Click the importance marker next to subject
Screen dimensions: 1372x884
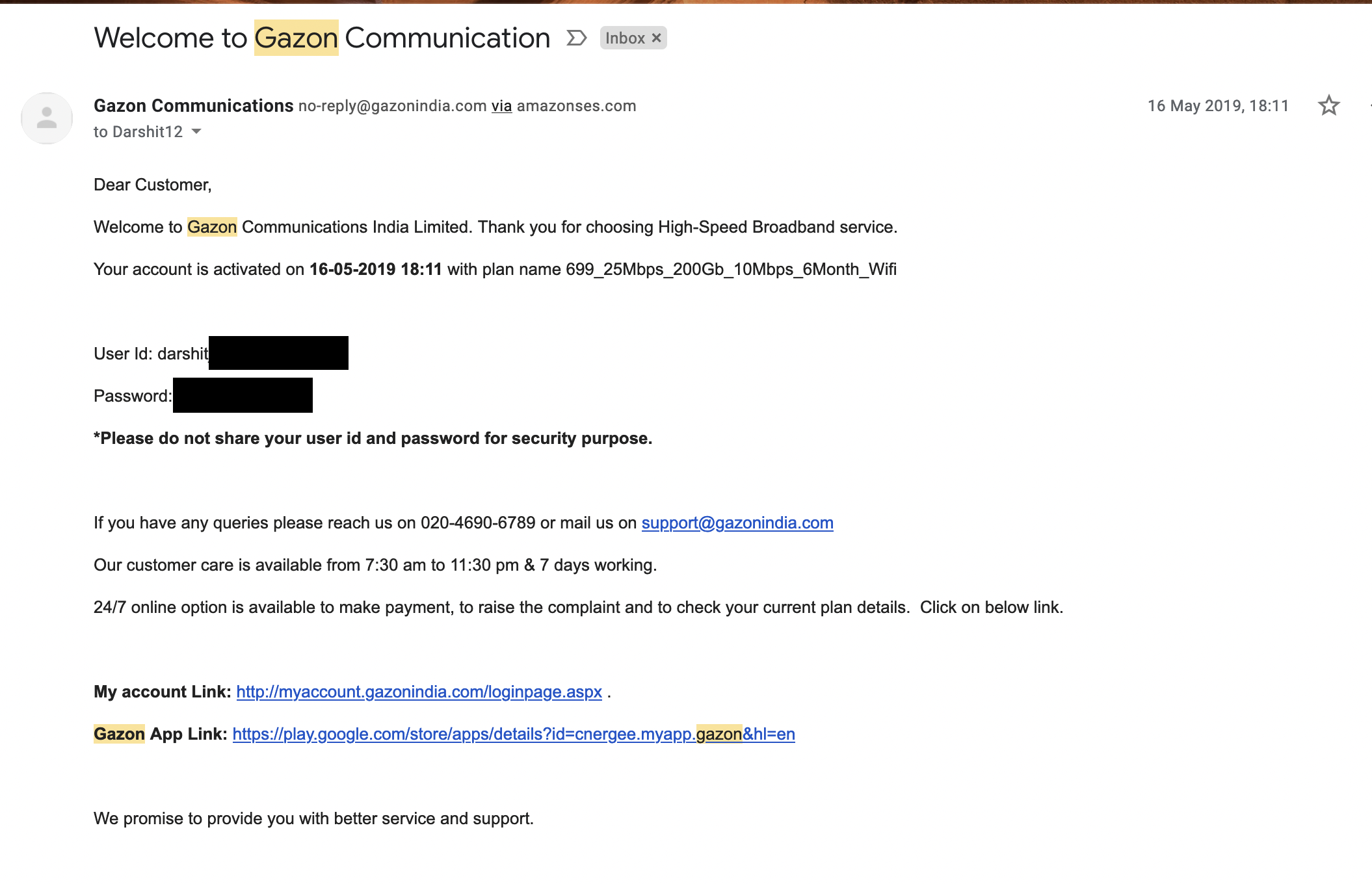coord(577,38)
